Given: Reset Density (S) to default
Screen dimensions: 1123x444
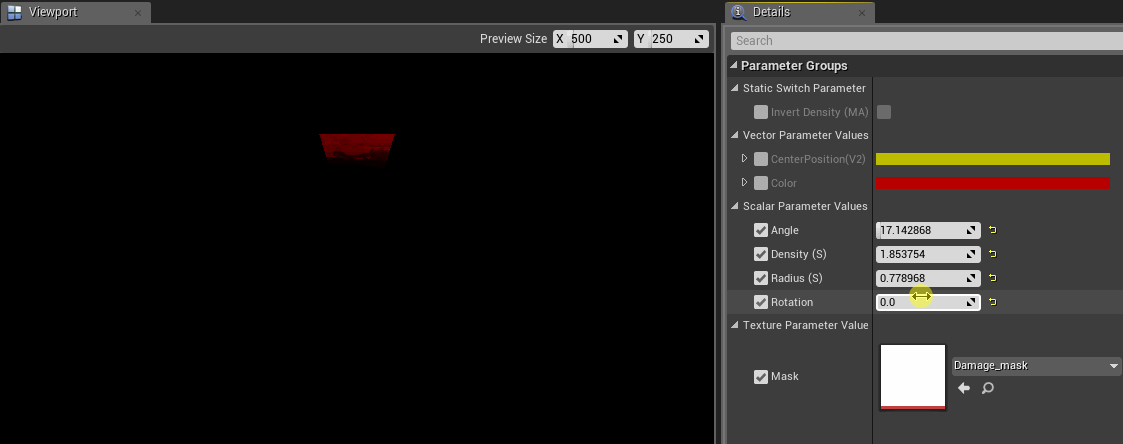Looking at the screenshot, I should [993, 254].
